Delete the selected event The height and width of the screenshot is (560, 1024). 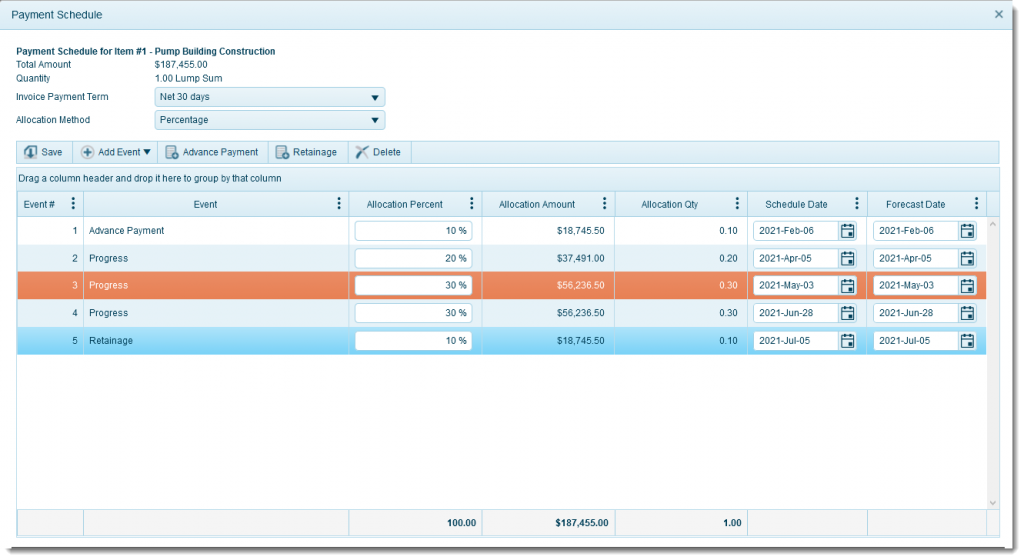pyautogui.click(x=378, y=152)
